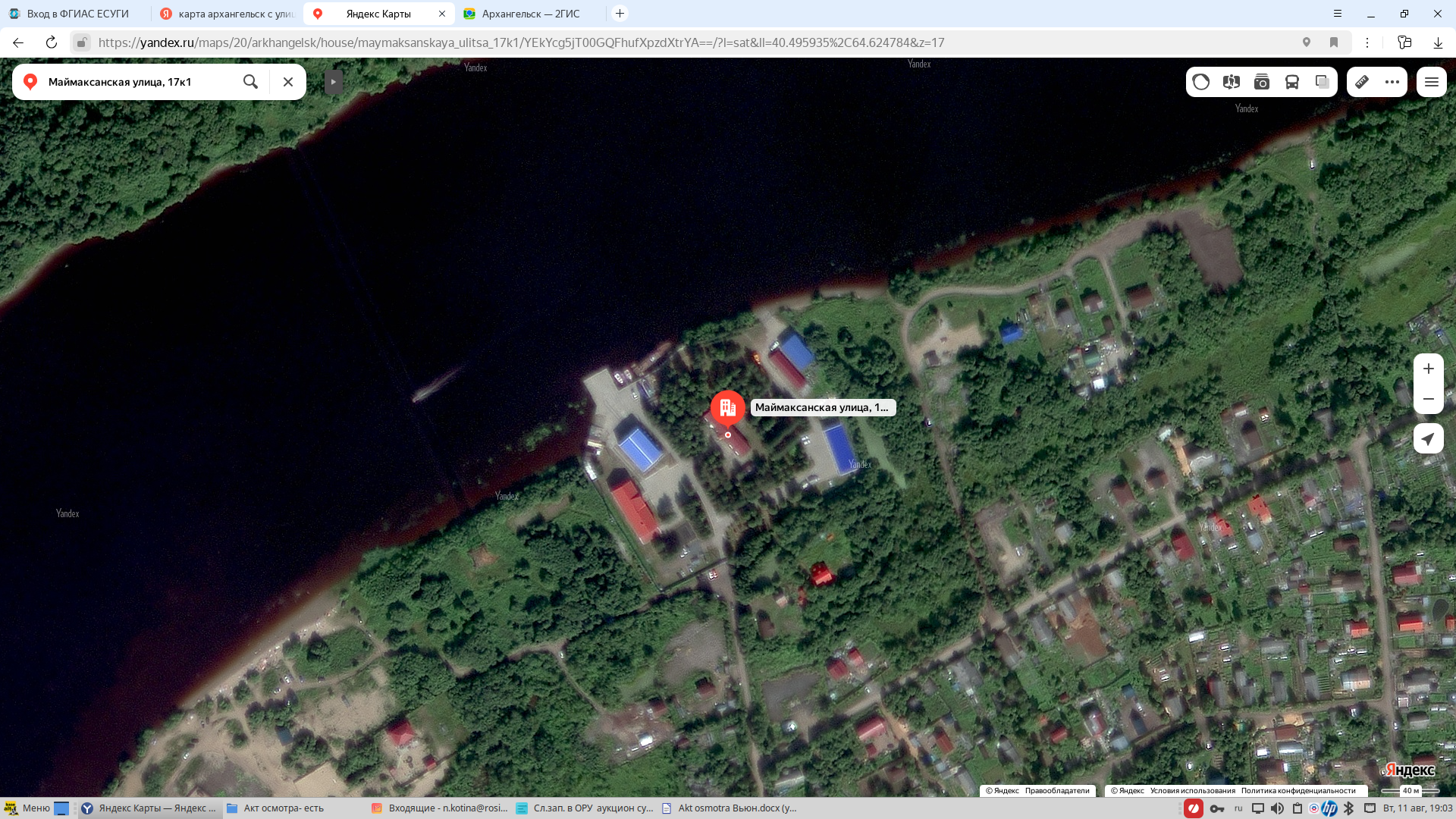Click the Маймаксанская улица pin label
Screen dimensions: 1456x819
point(823,407)
